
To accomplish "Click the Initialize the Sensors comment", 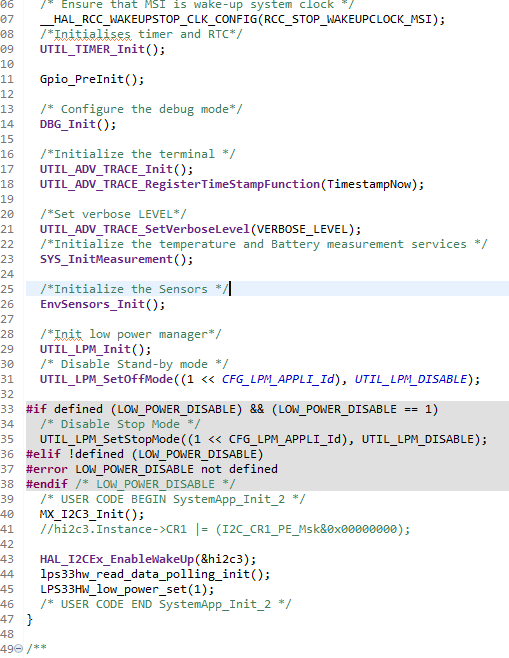I will [134, 289].
